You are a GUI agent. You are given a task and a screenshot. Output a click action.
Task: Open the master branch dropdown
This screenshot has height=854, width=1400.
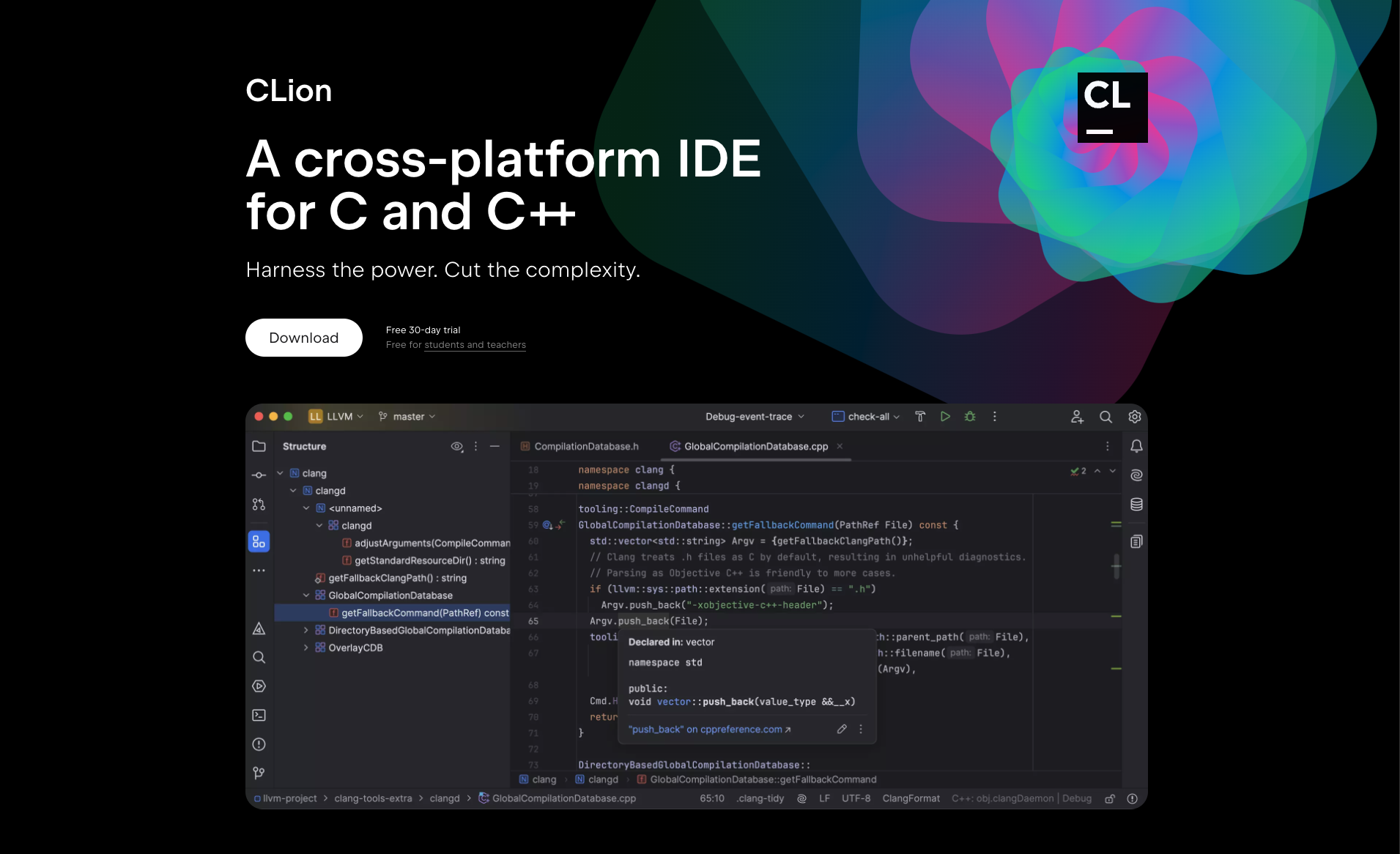[x=407, y=417]
